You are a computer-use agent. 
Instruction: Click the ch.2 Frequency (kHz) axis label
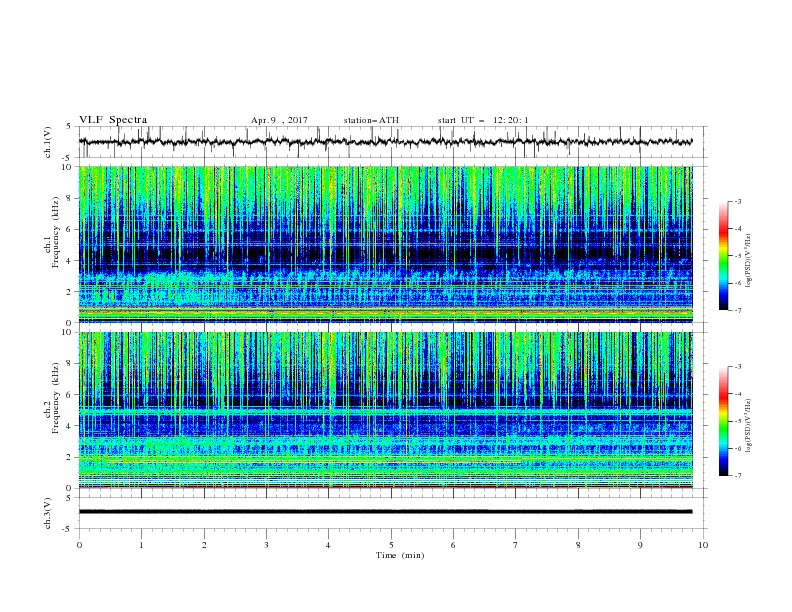(52, 398)
